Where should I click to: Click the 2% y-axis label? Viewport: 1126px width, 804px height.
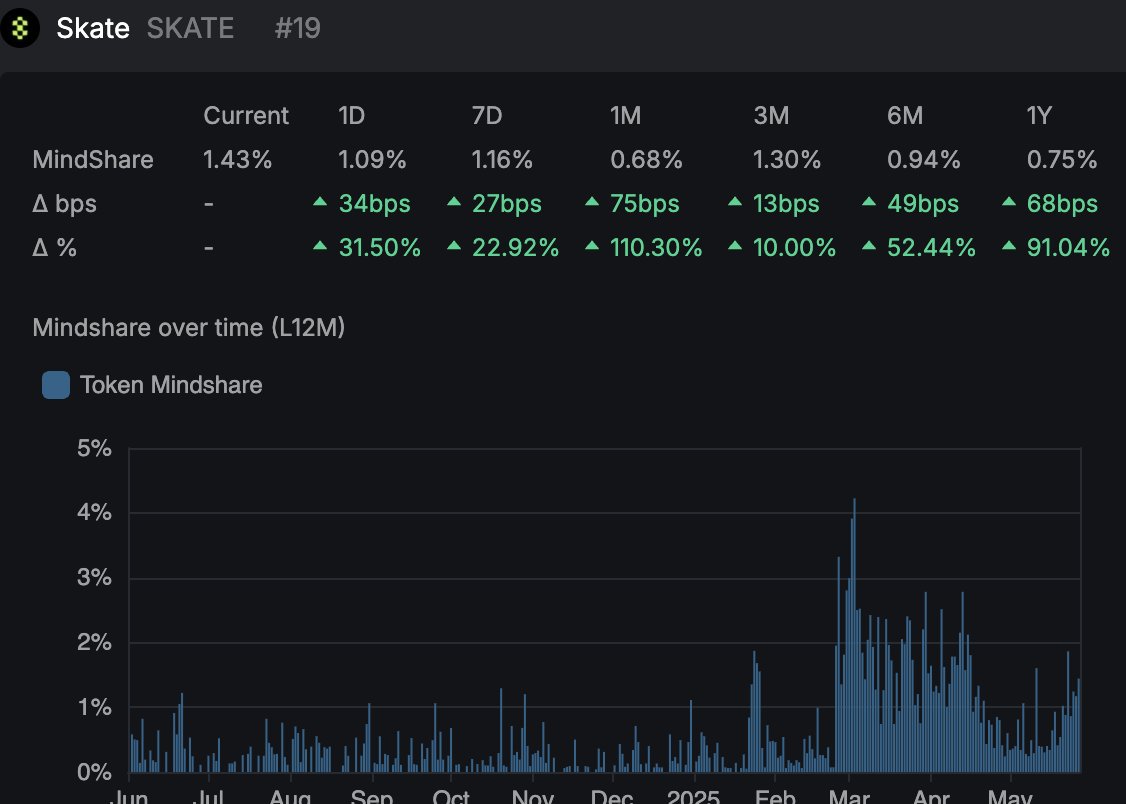[95, 642]
